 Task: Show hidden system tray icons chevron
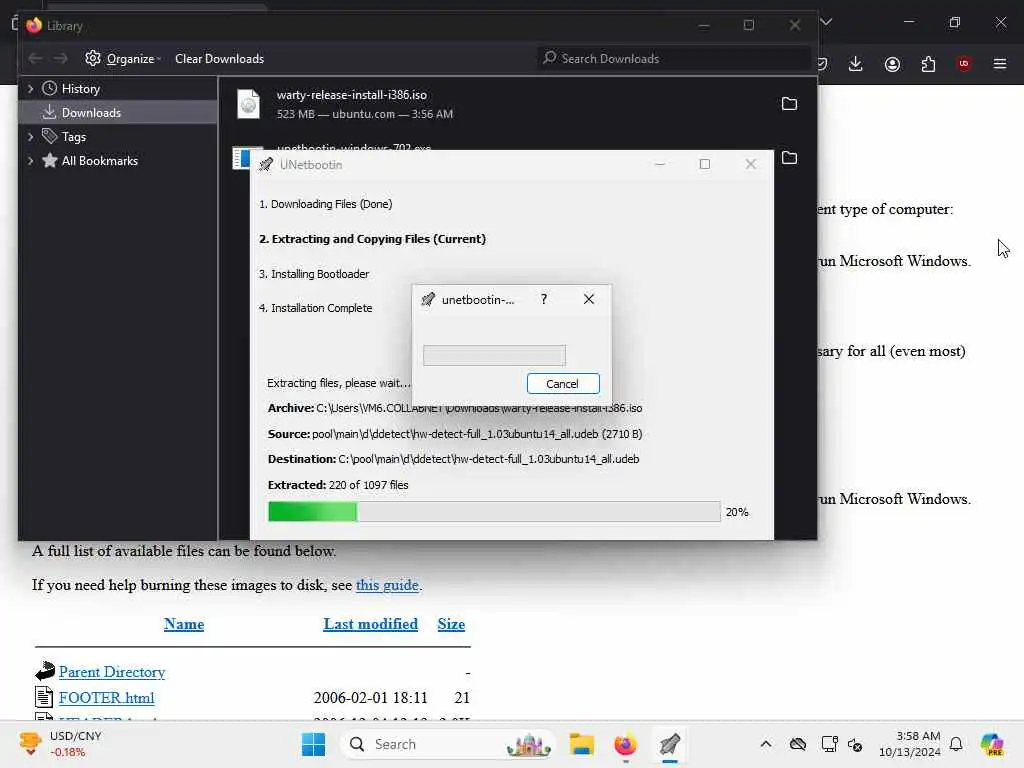(x=766, y=744)
